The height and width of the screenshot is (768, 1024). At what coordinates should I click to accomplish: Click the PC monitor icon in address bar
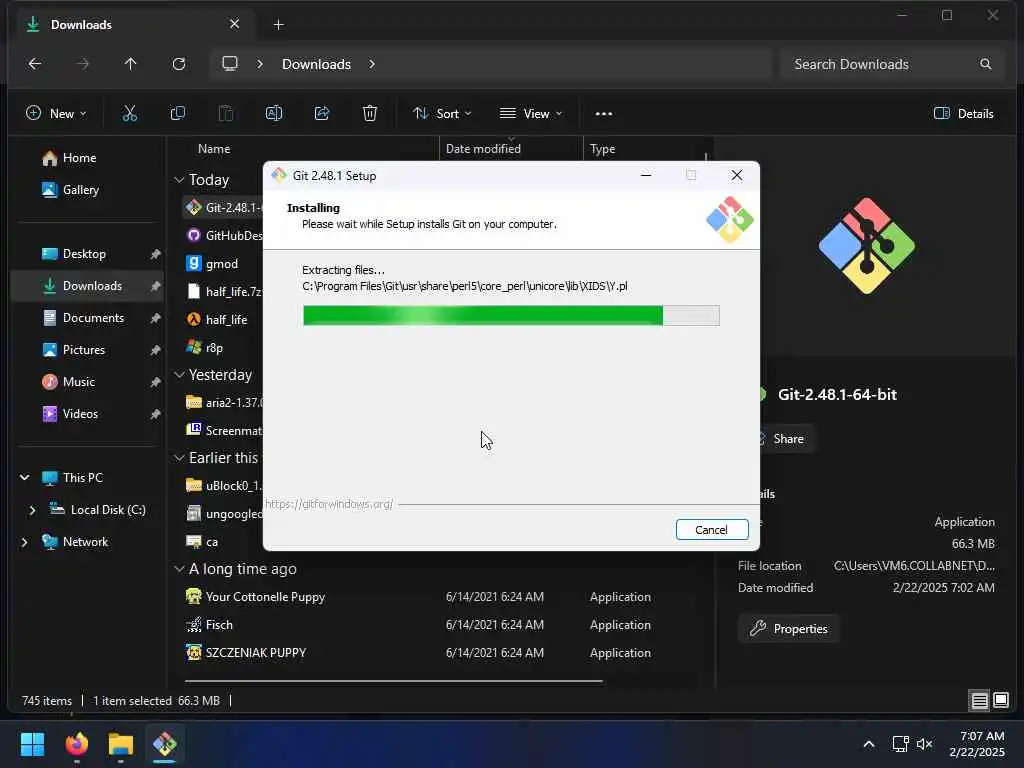coord(230,64)
